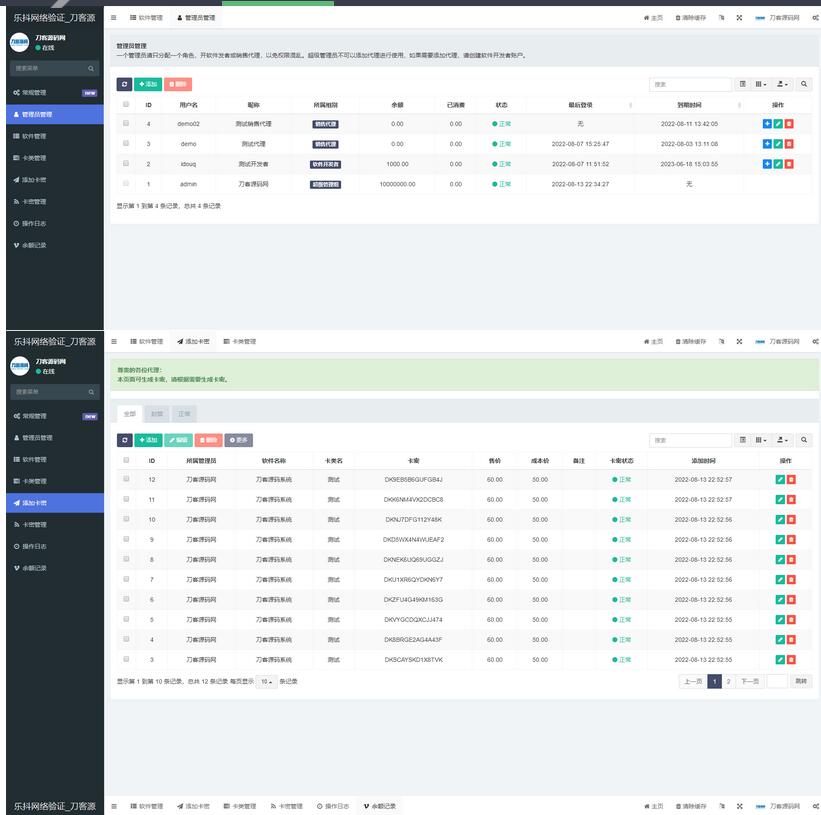Go to next page with 下一页
Image resolution: width=821 pixels, height=815 pixels.
[750, 681]
